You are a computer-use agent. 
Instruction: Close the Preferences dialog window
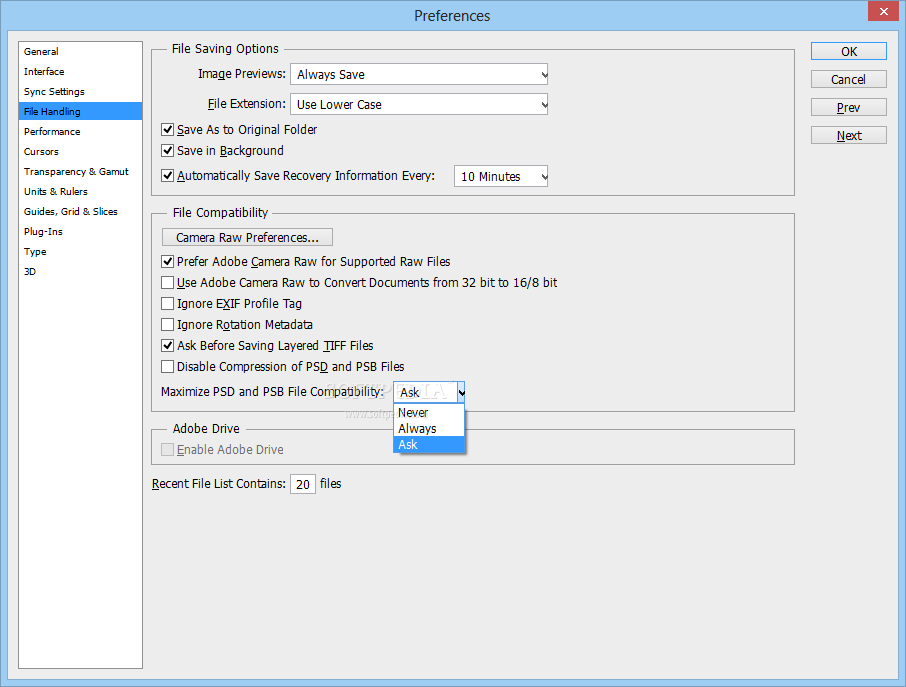point(883,11)
